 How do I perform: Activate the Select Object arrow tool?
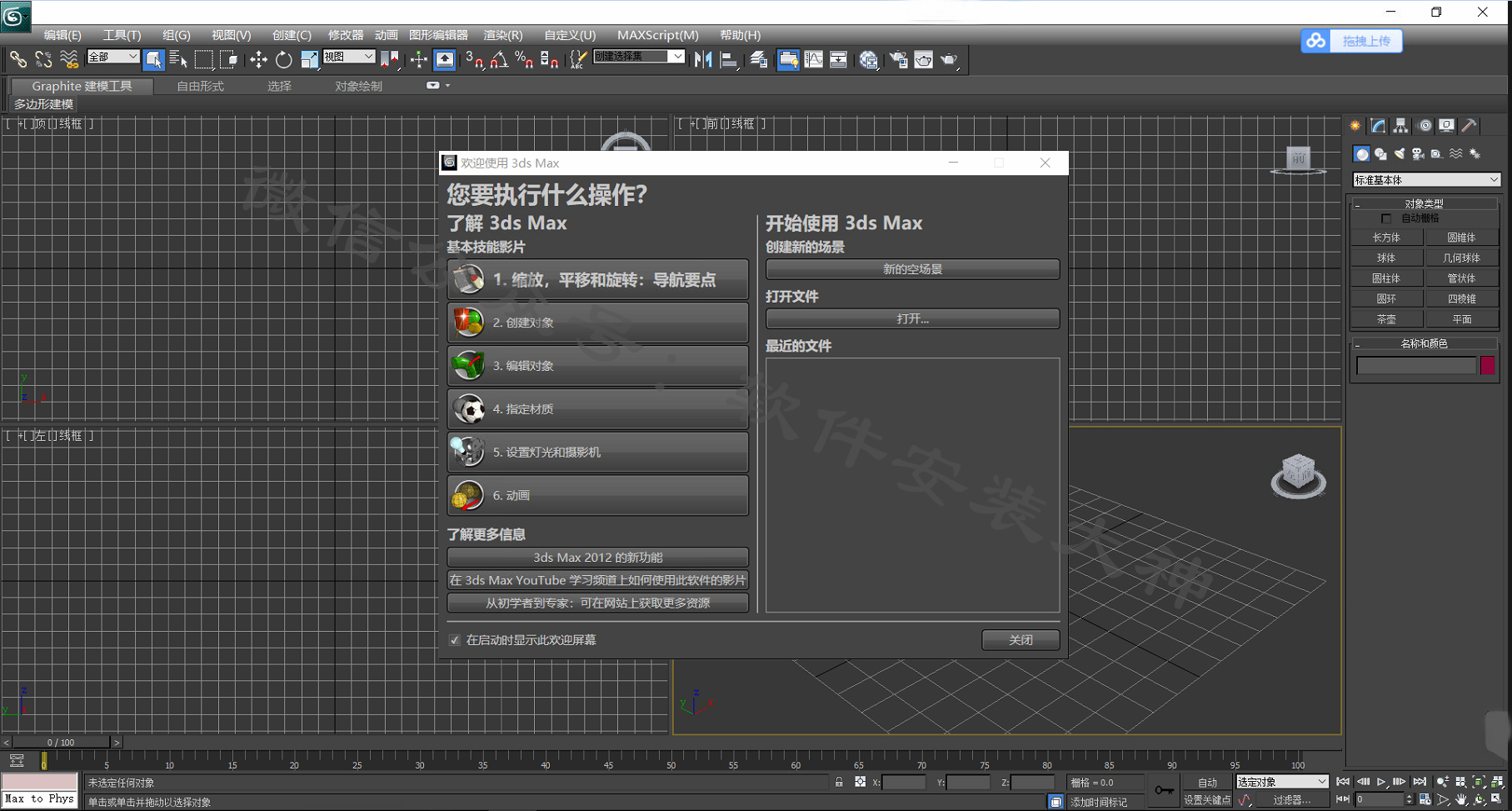153,59
